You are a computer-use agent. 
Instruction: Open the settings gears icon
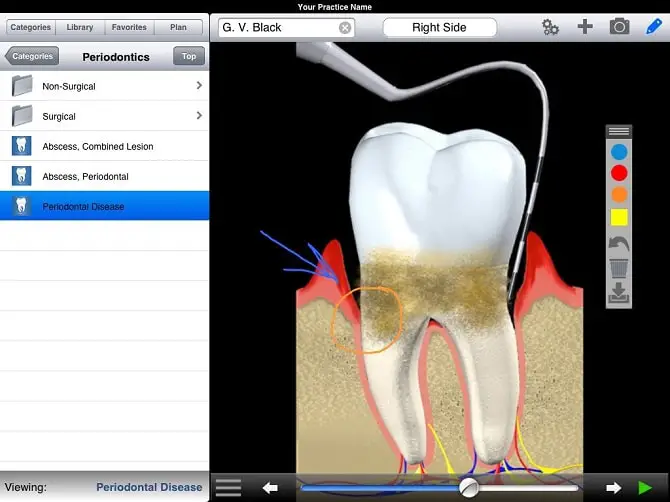pyautogui.click(x=550, y=27)
